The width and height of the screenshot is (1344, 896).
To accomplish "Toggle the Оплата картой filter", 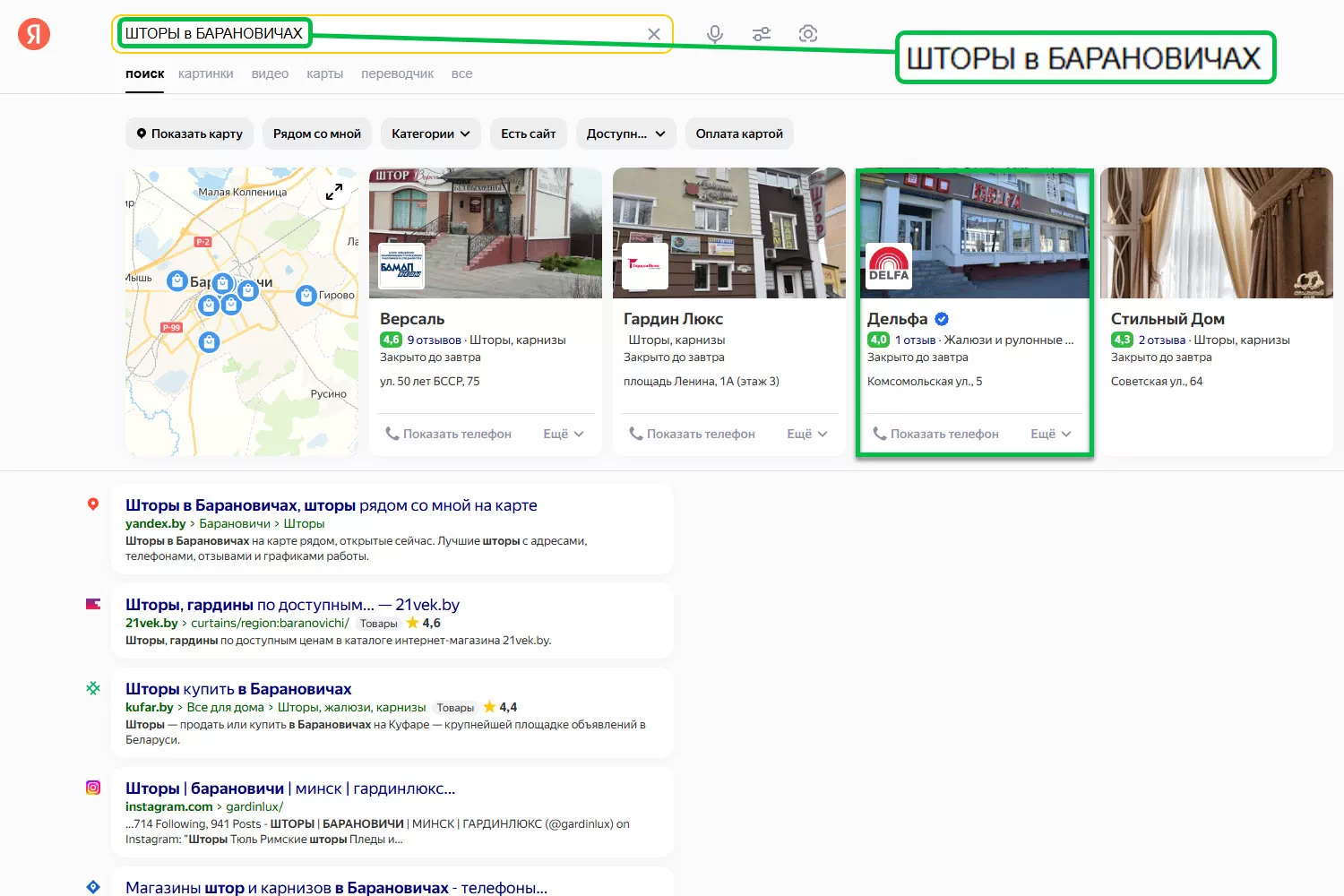I will 739,134.
